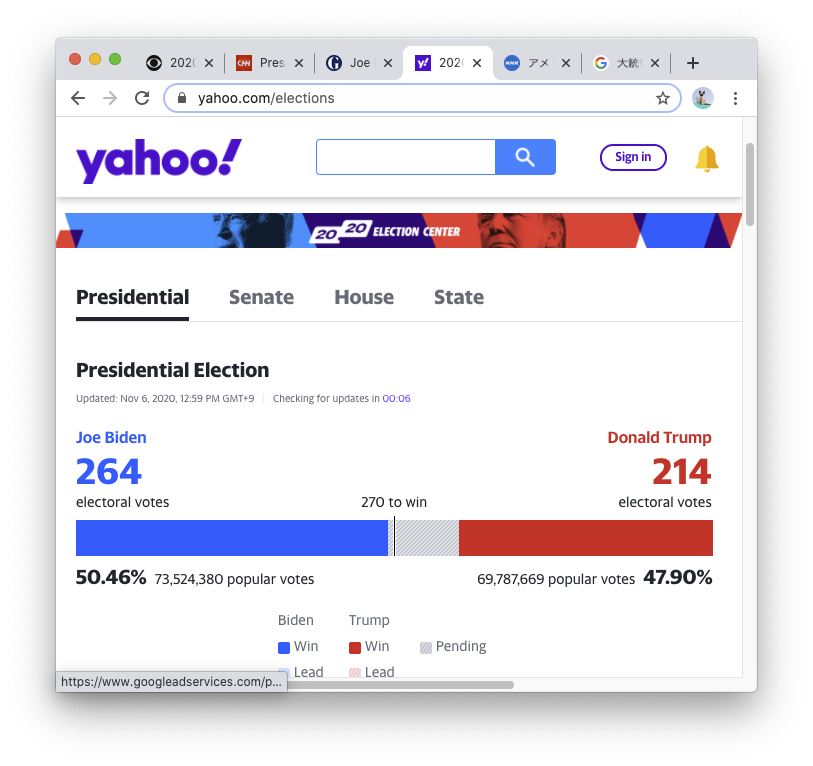The height and width of the screenshot is (766, 813).
Task: Open the State results tab
Action: click(459, 297)
